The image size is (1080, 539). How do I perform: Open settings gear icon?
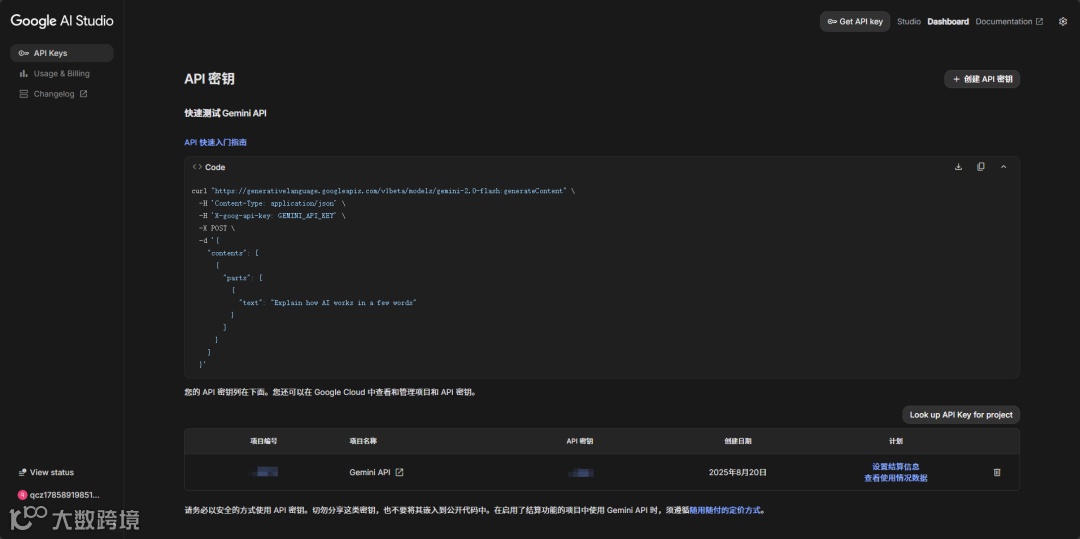pos(1062,21)
